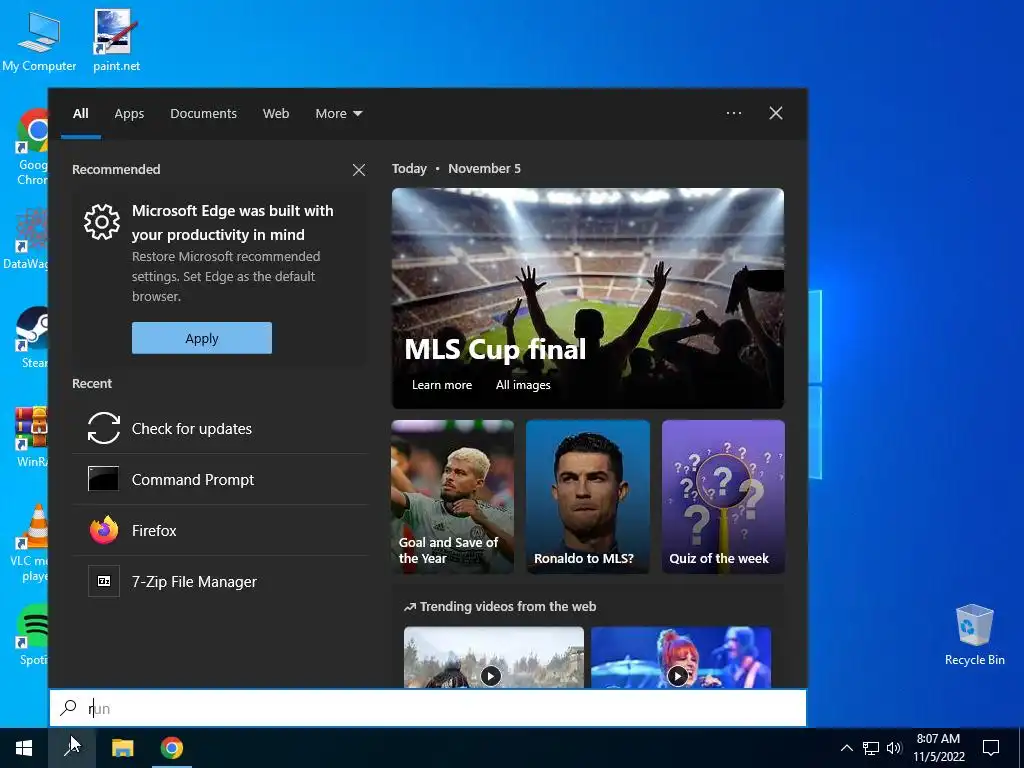Open Check for updates from Recent
The image size is (1024, 768).
pos(220,428)
